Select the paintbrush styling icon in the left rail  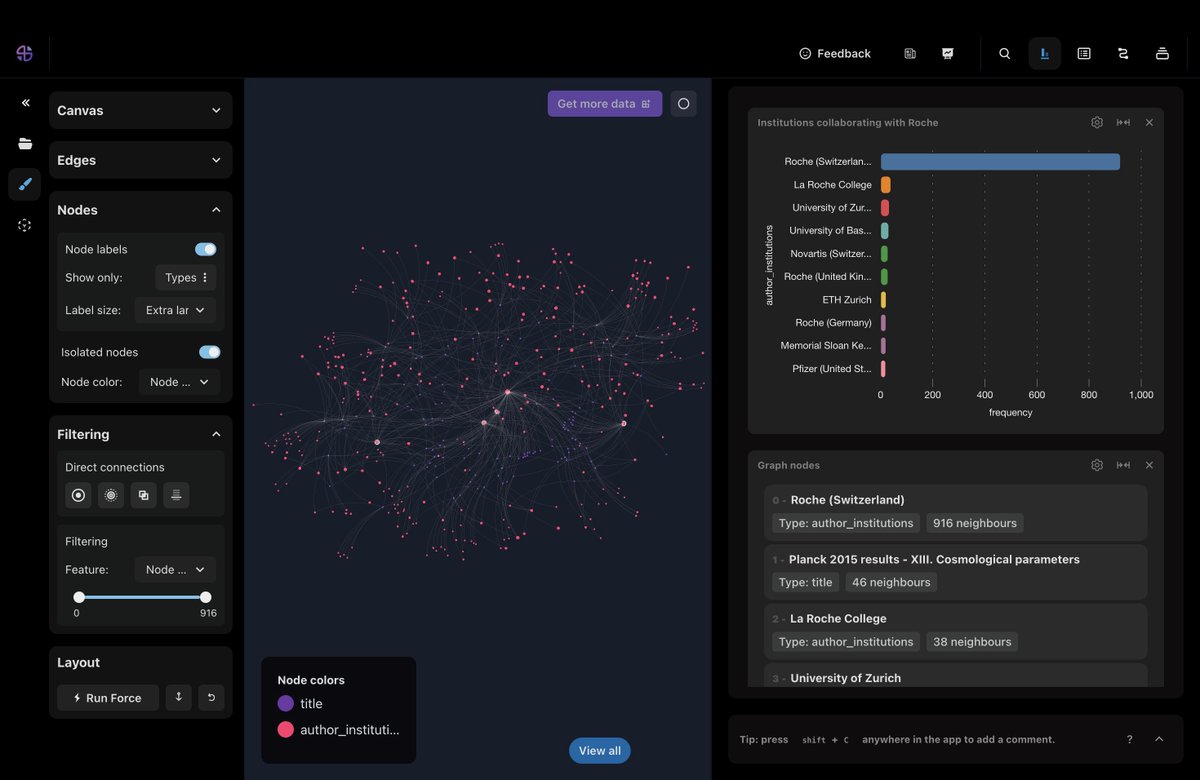tap(25, 184)
